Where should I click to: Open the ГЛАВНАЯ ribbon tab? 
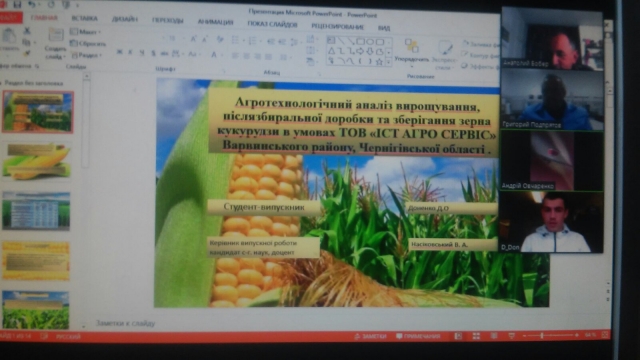pos(44,18)
